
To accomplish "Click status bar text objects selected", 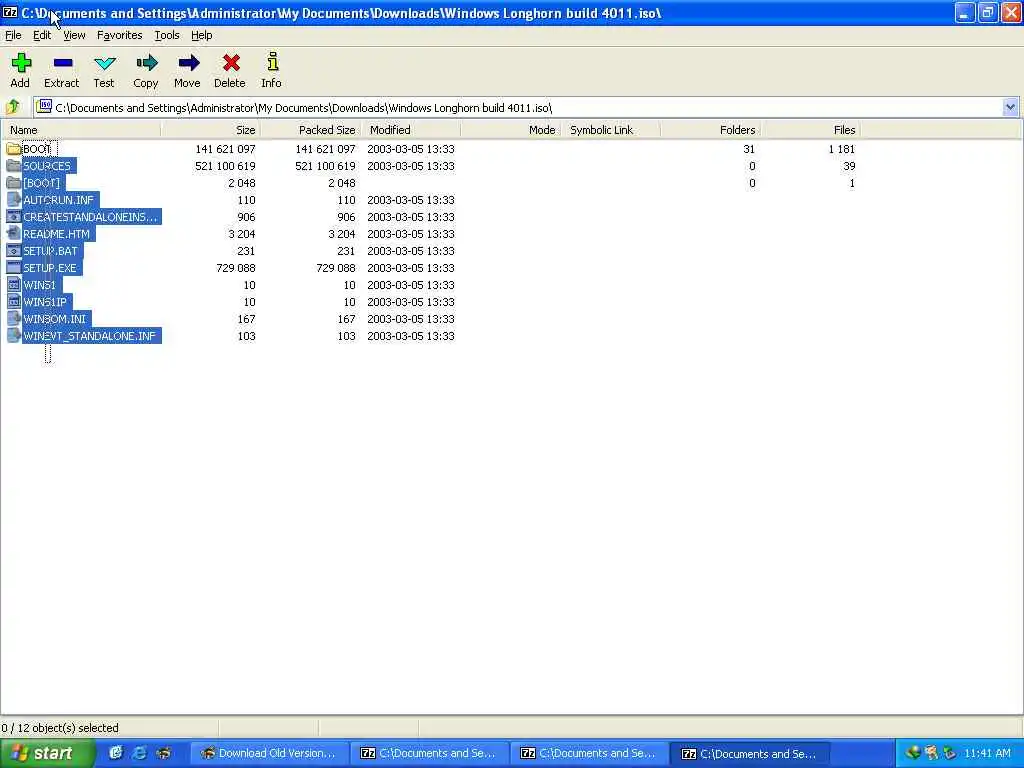I will (60, 728).
